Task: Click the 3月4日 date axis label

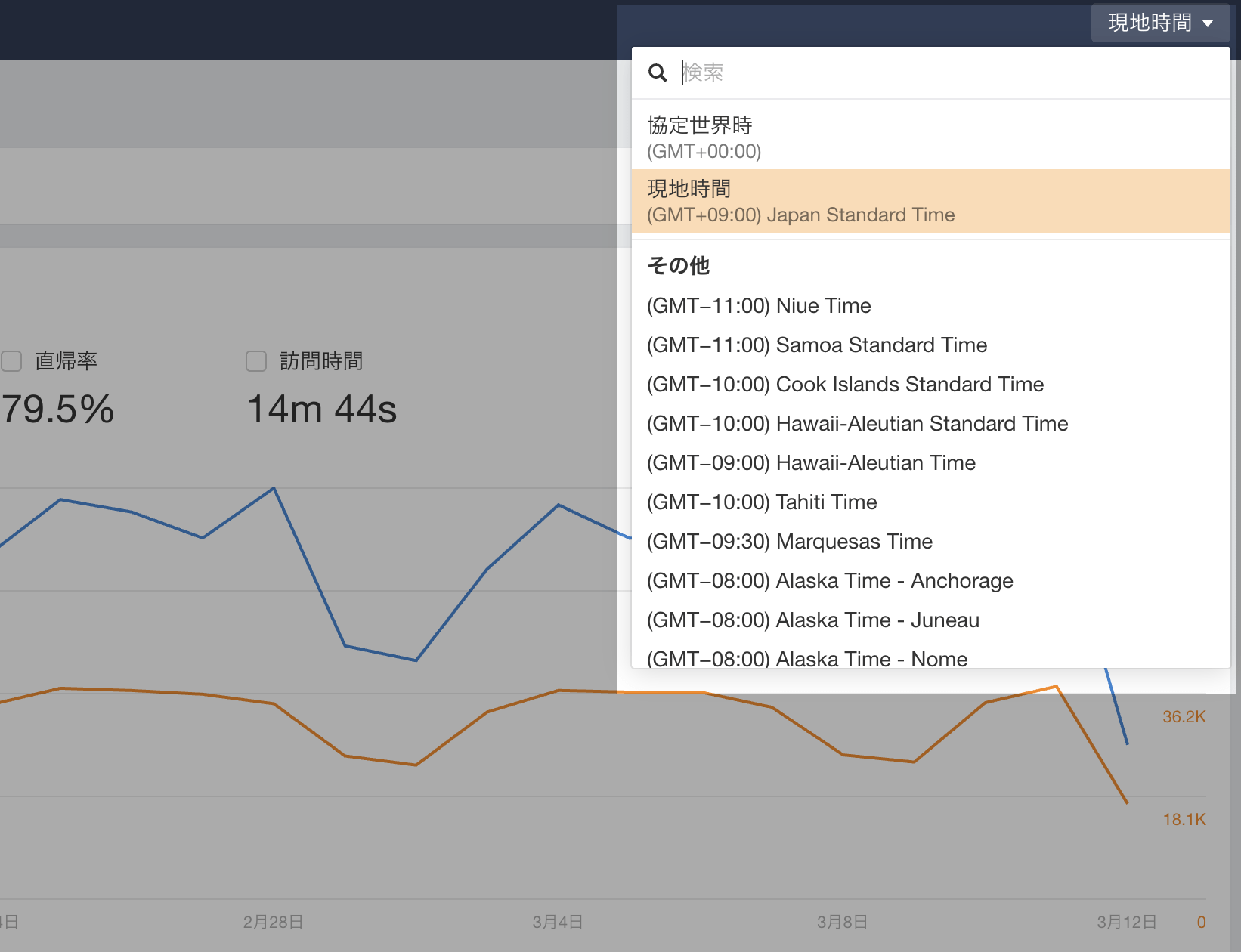Action: tap(558, 922)
